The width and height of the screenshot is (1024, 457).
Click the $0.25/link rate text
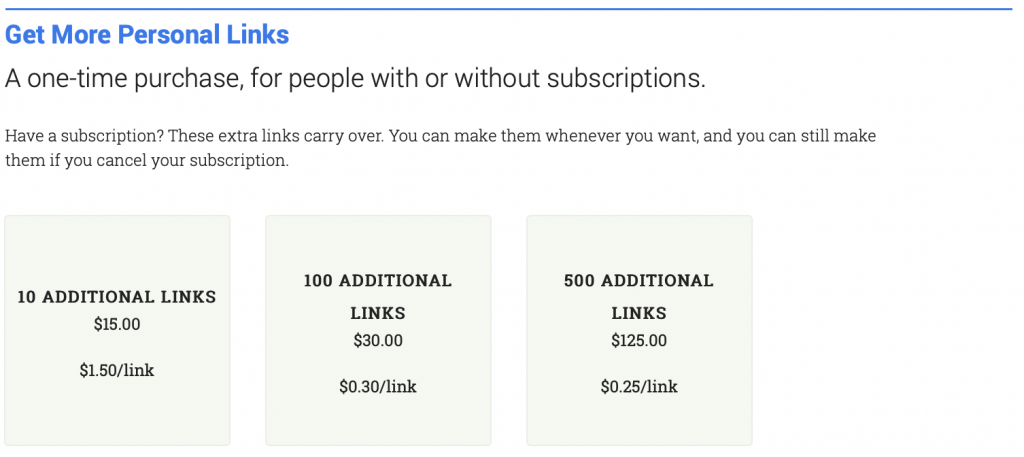(639, 386)
